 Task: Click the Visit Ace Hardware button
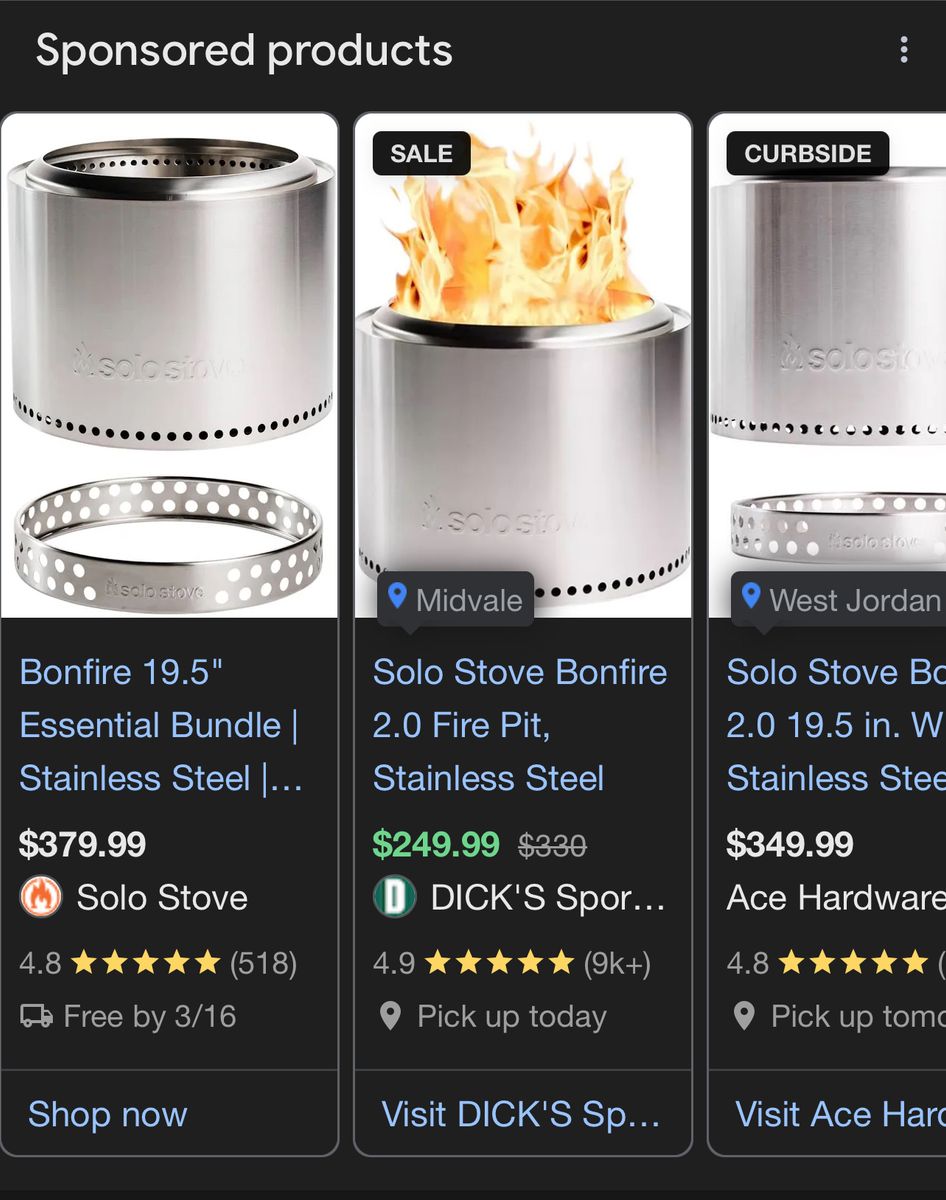point(828,1113)
